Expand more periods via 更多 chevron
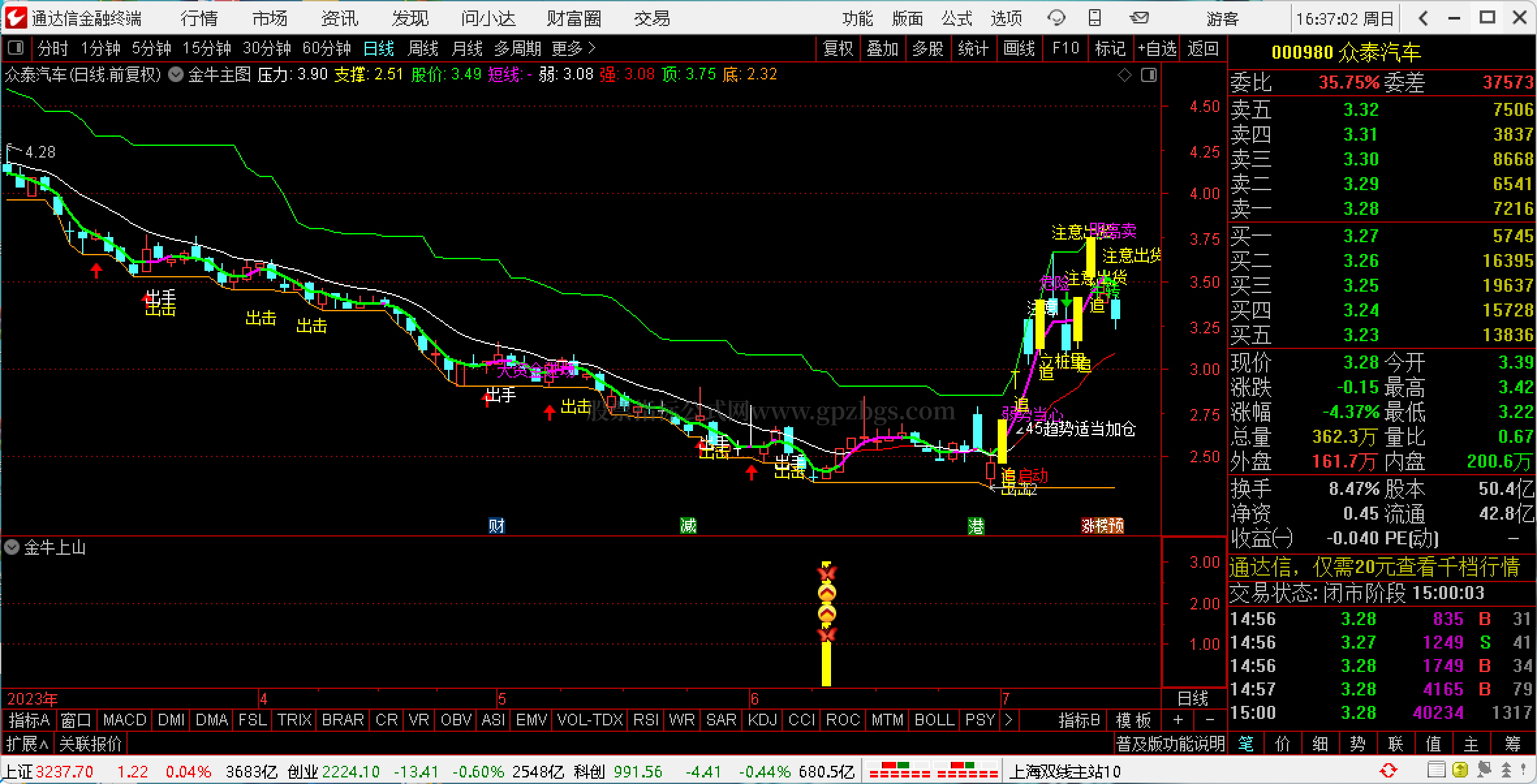 click(574, 48)
